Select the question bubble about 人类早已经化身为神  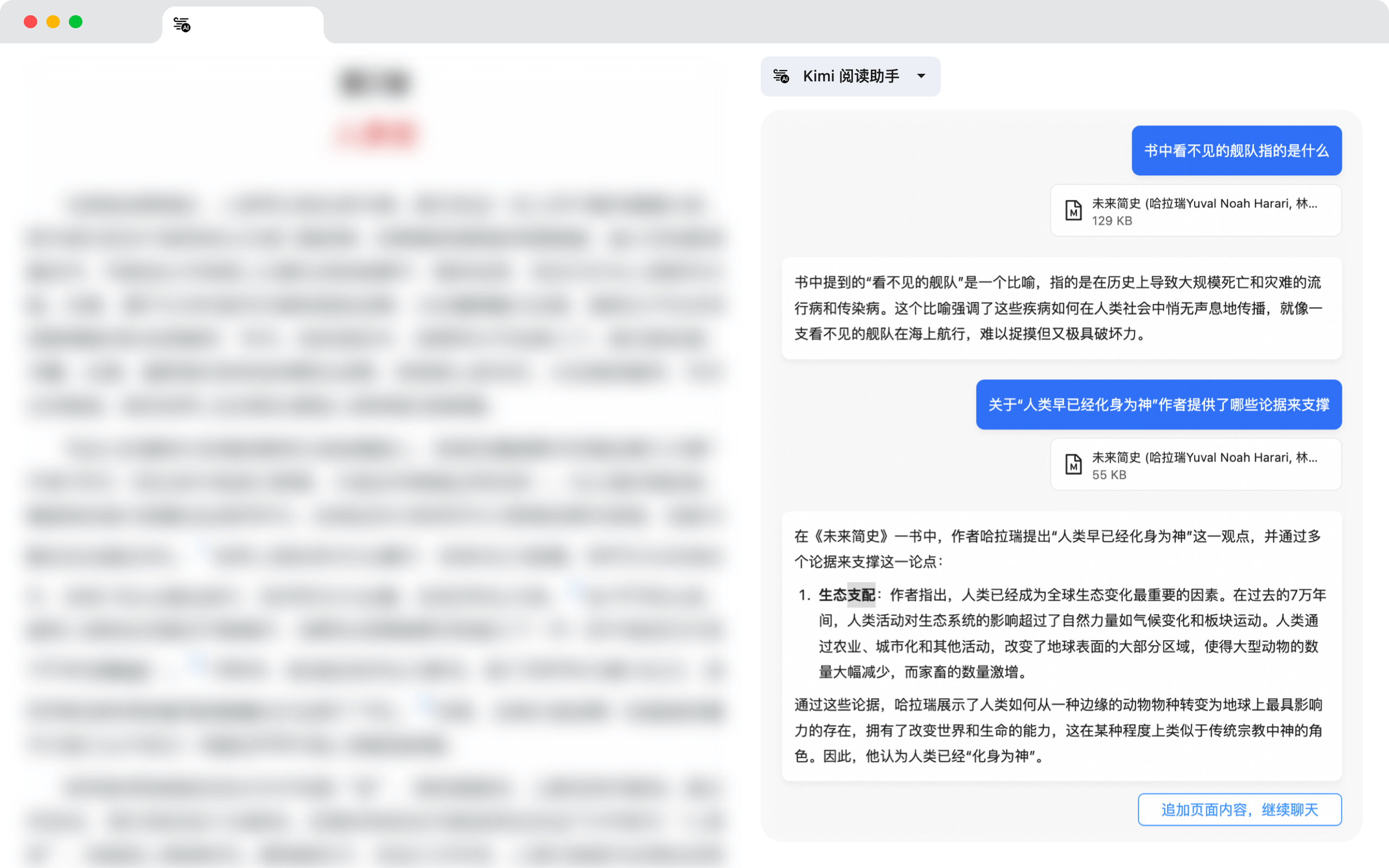(1159, 405)
